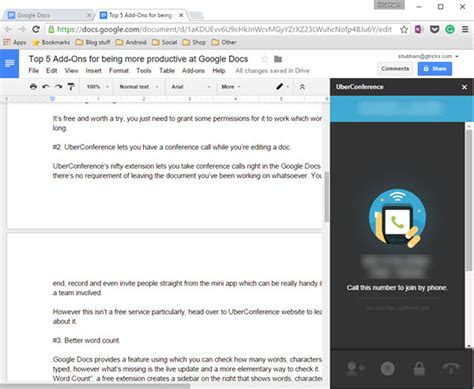The image size is (474, 389).
Task: Click the document title text
Action: [x=138, y=59]
